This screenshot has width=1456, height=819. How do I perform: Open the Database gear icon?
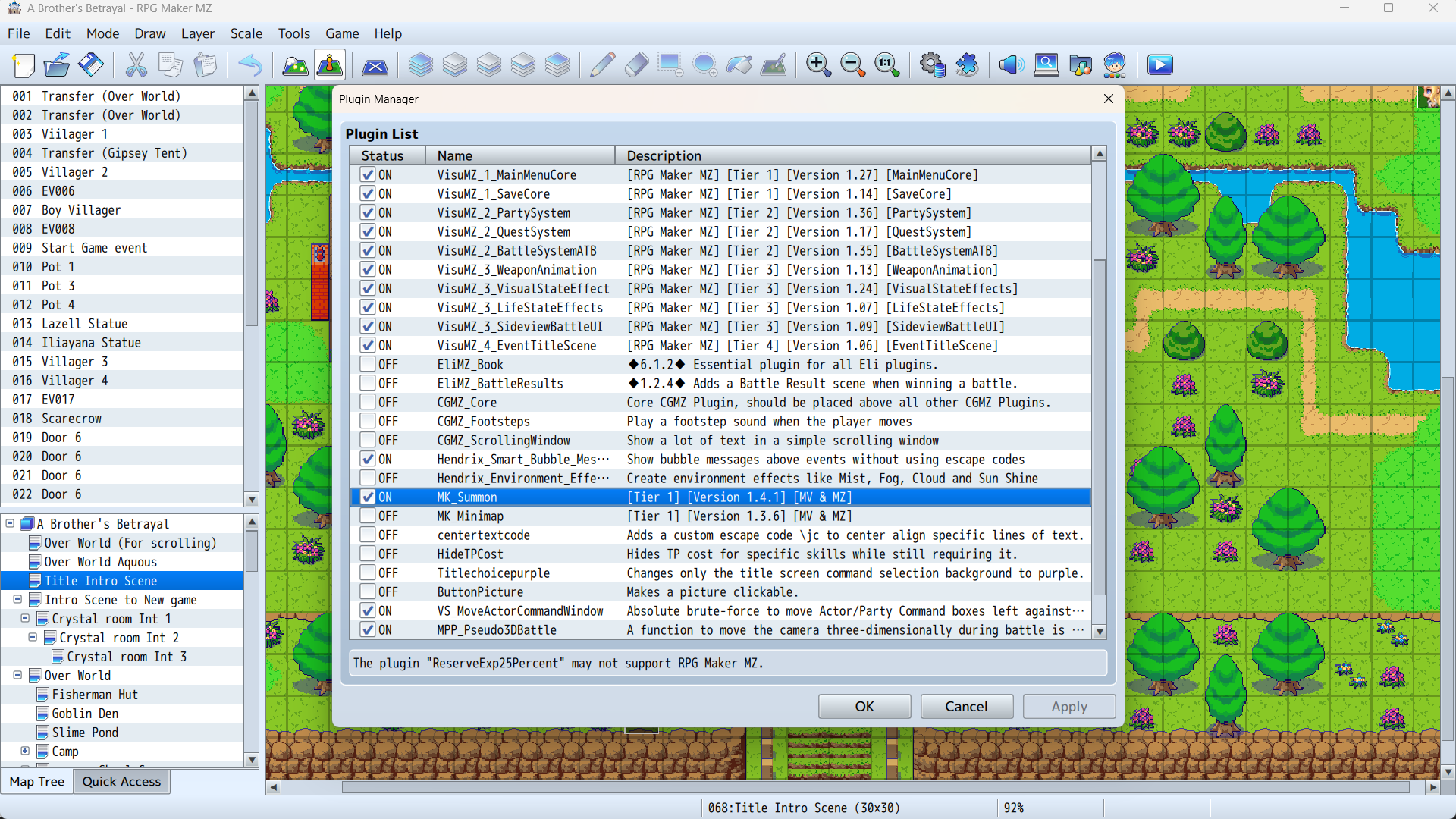coord(932,65)
